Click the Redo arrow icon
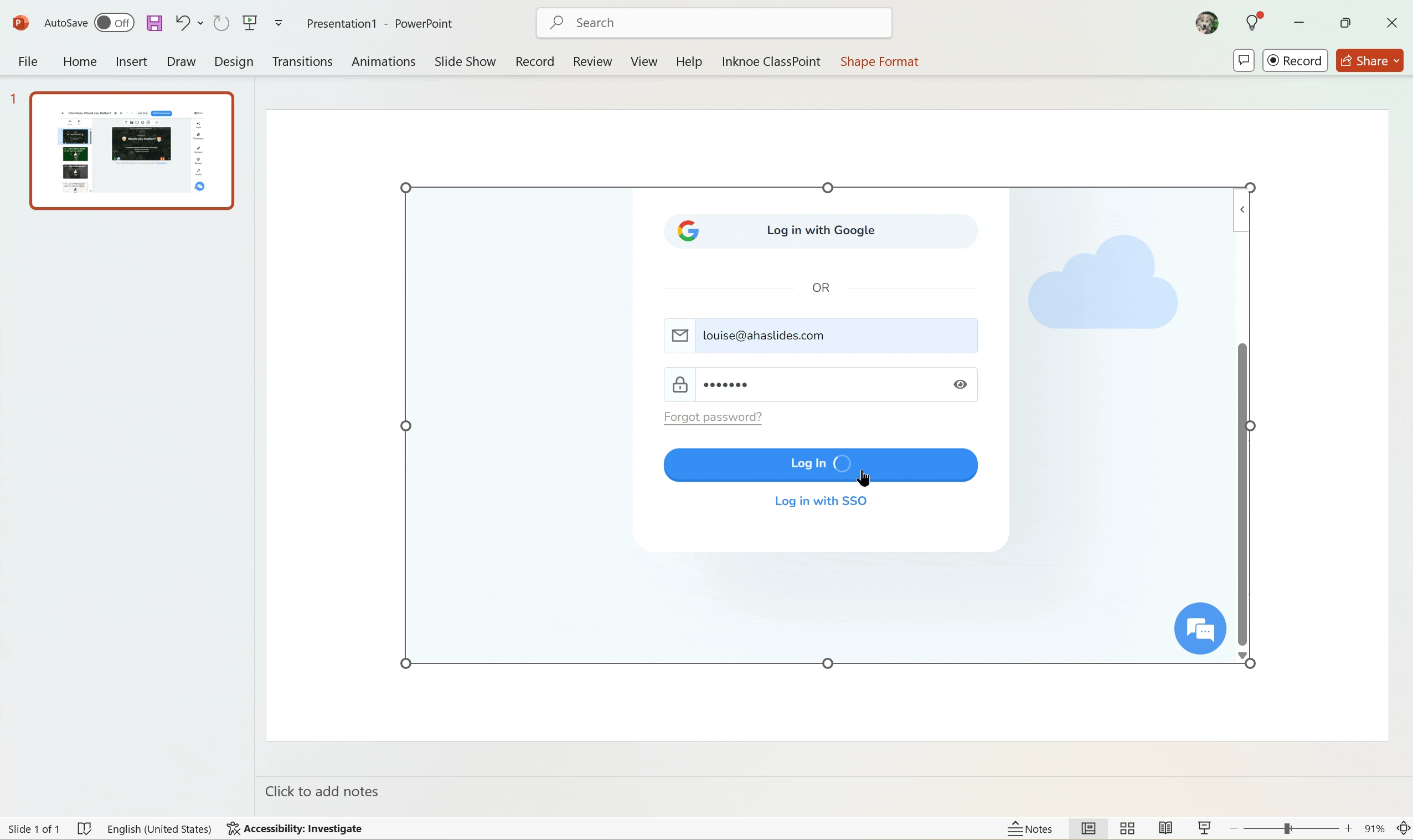The image size is (1413, 840). click(221, 23)
